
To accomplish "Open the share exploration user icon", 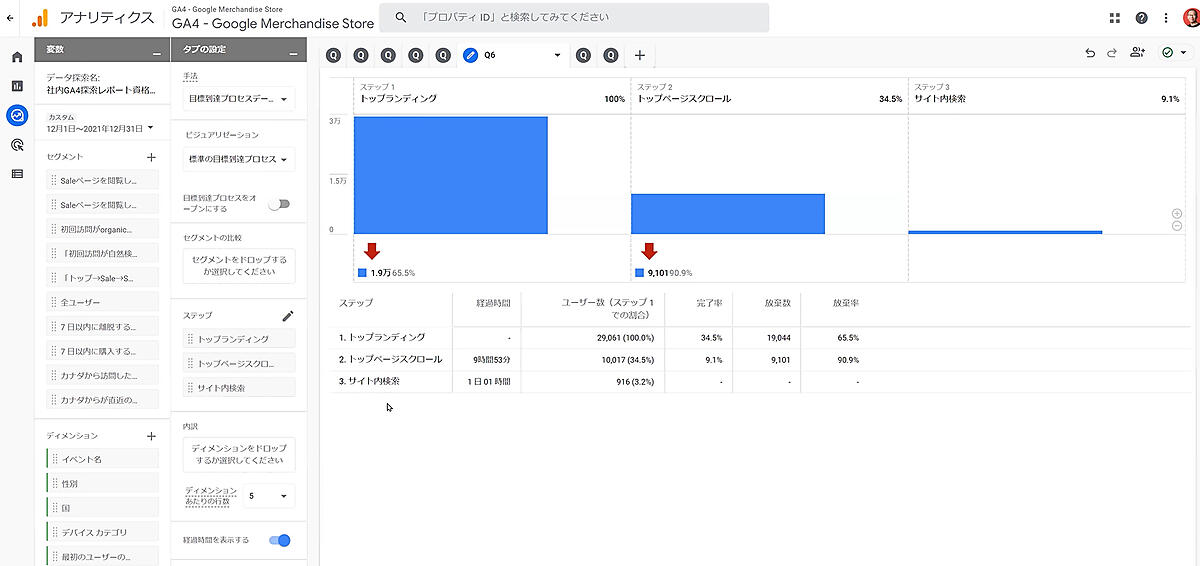I will (1137, 54).
